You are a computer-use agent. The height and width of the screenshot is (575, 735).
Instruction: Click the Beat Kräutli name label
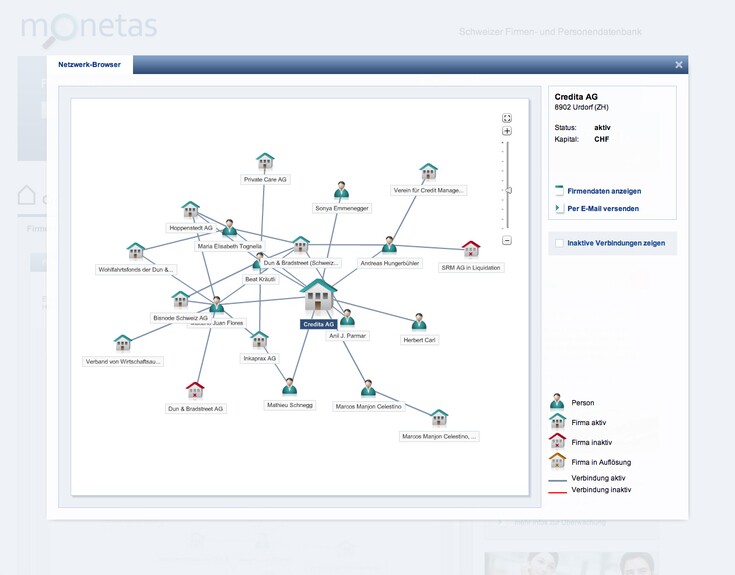point(261,279)
